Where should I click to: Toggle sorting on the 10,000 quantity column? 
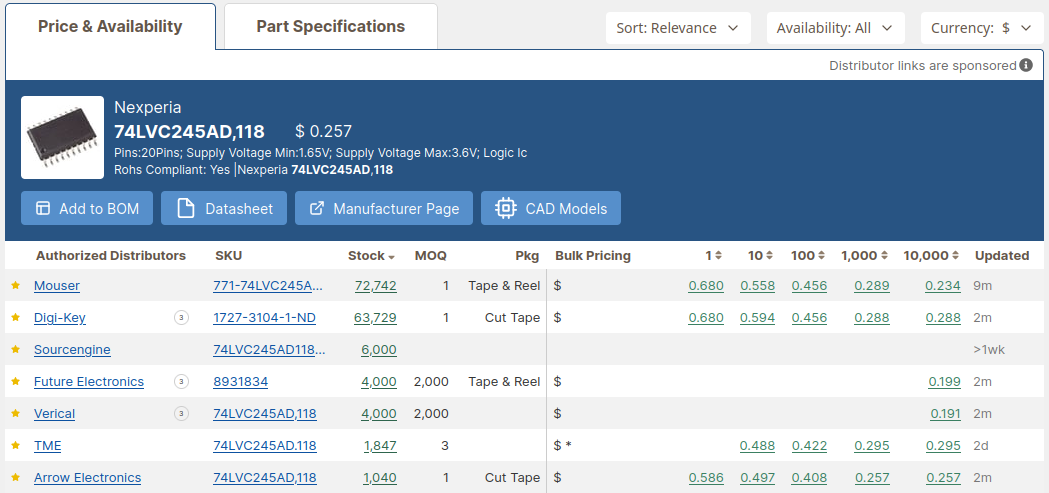point(932,256)
